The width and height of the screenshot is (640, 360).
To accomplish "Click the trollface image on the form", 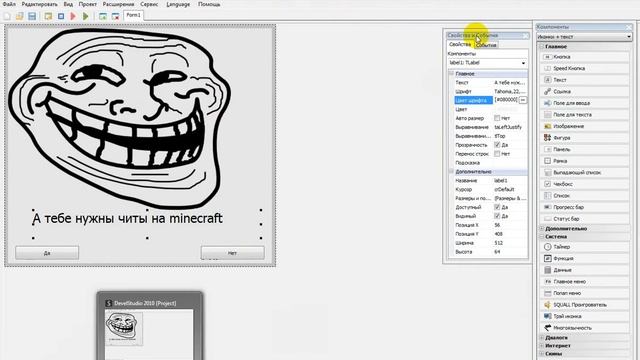I will click(120, 118).
